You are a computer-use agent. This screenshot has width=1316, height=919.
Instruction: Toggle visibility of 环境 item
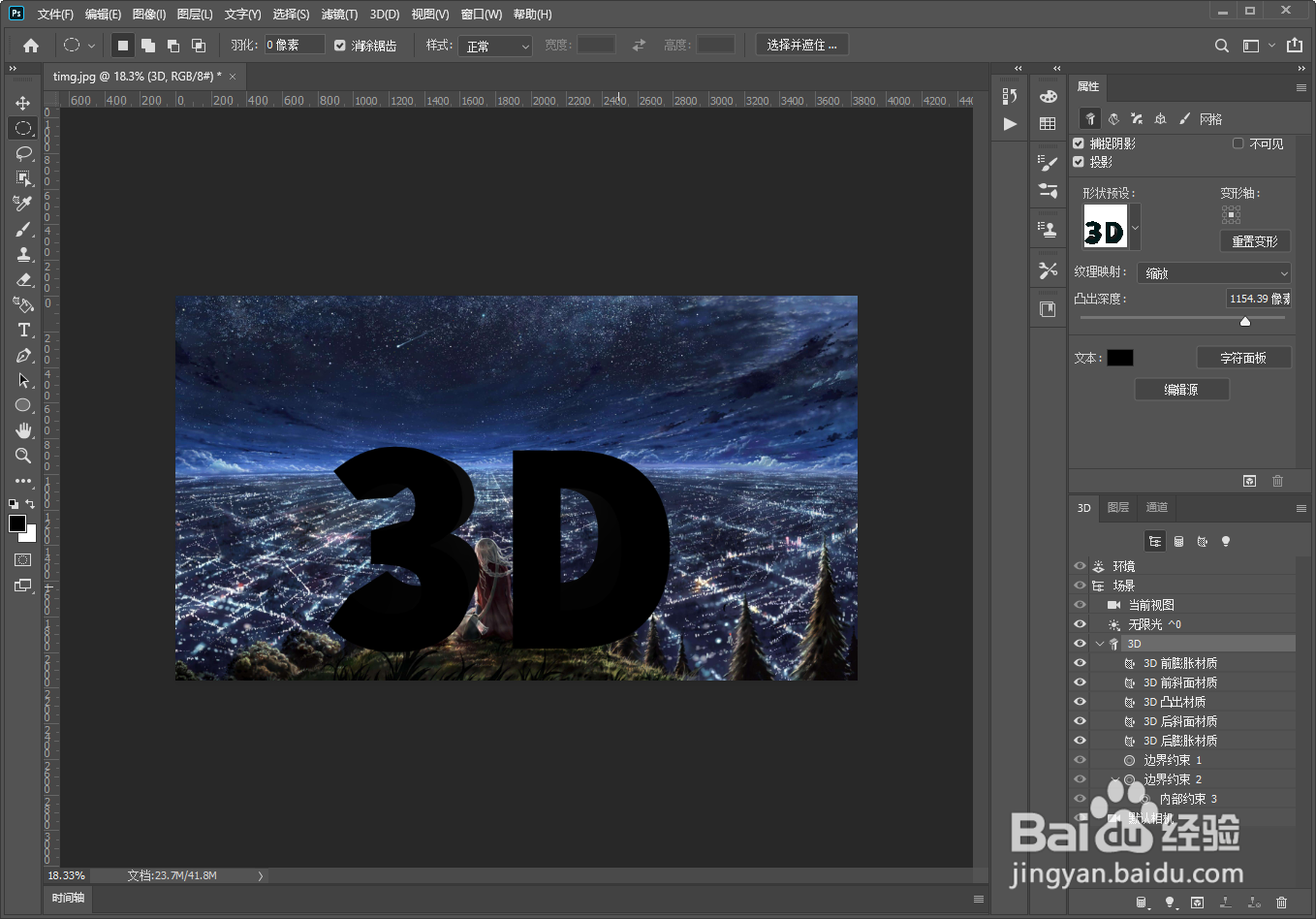click(1080, 566)
